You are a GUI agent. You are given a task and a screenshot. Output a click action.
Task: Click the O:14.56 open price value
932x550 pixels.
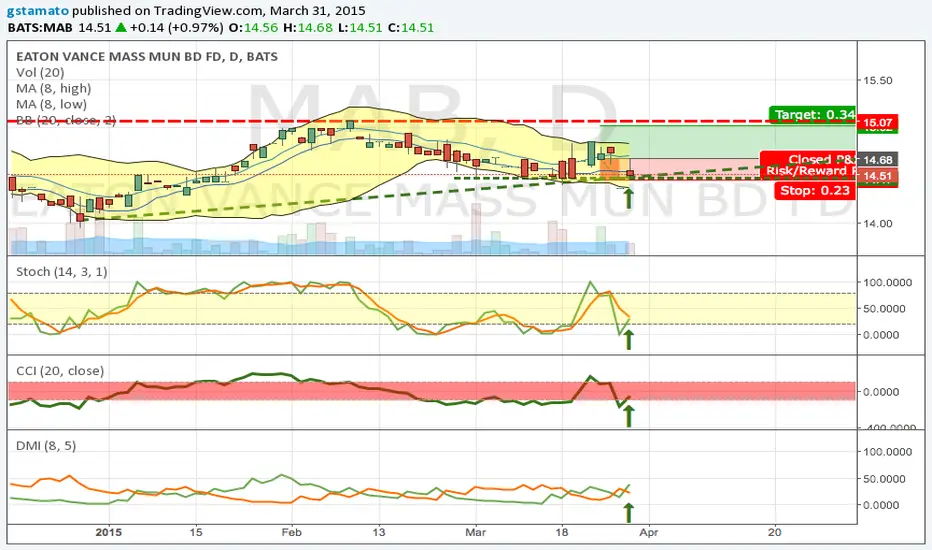pos(253,27)
